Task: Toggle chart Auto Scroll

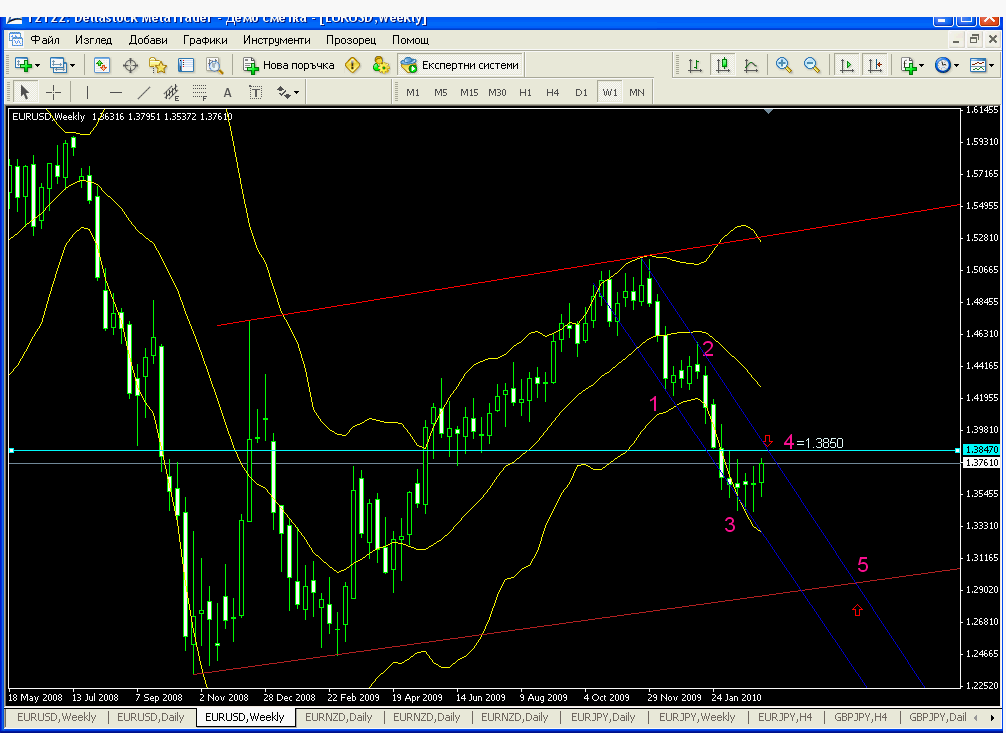Action: (x=847, y=65)
